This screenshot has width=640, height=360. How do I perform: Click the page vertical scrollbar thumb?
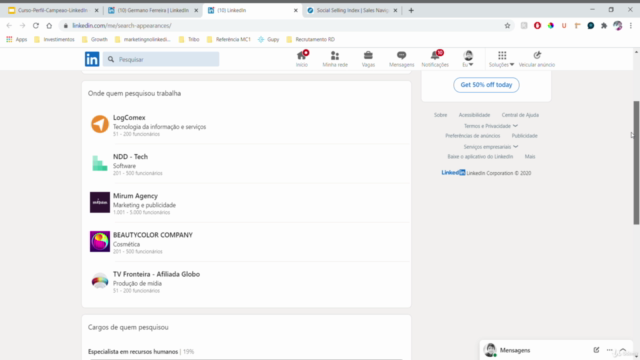pyautogui.click(x=636, y=162)
